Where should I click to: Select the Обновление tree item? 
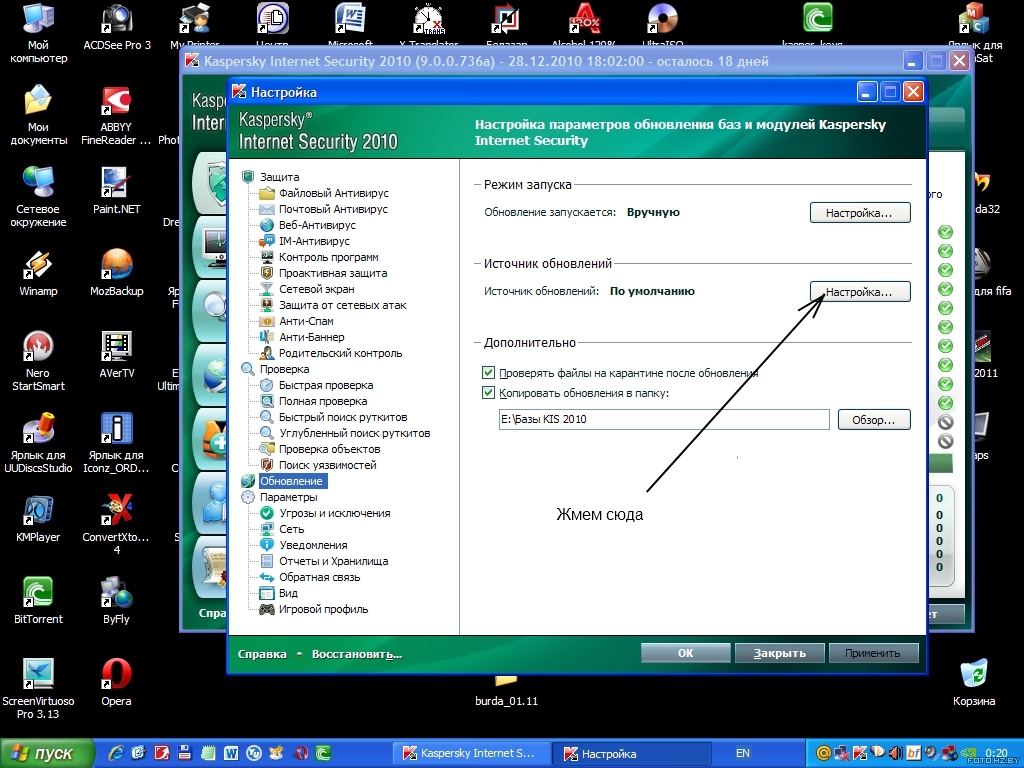pos(291,481)
